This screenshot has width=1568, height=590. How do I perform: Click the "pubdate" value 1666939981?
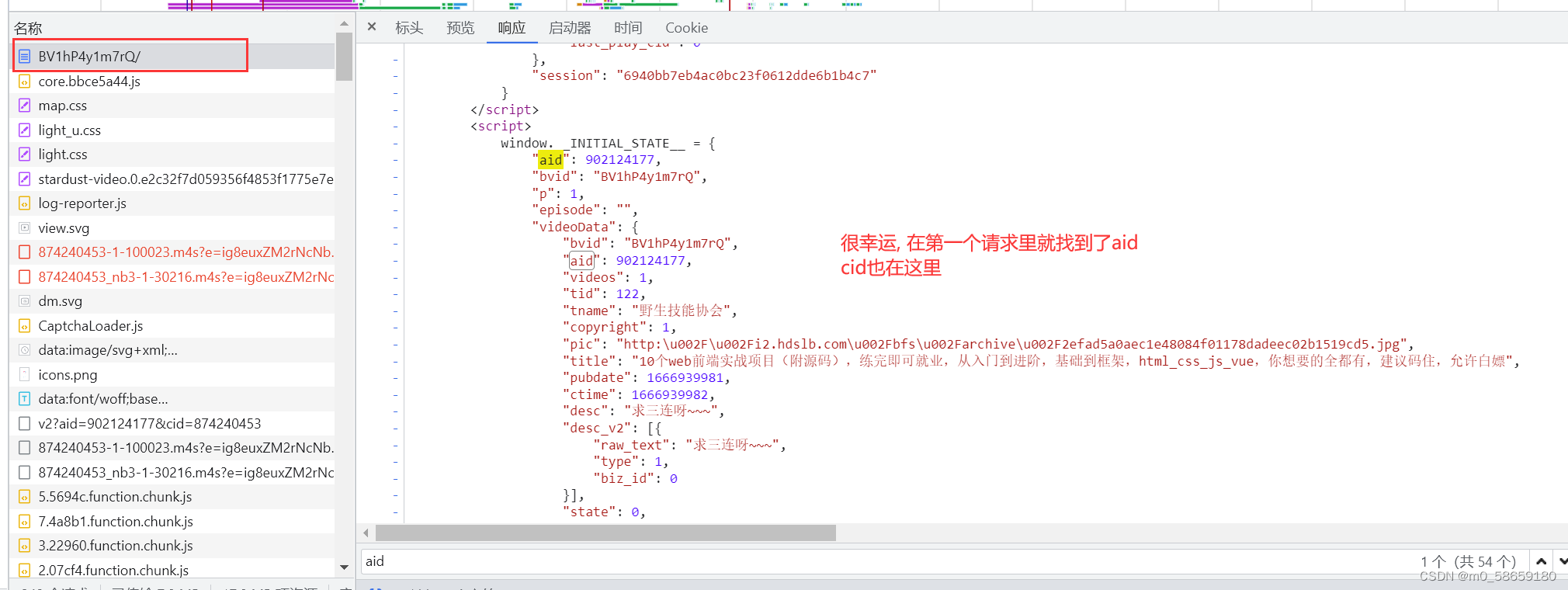click(x=685, y=378)
